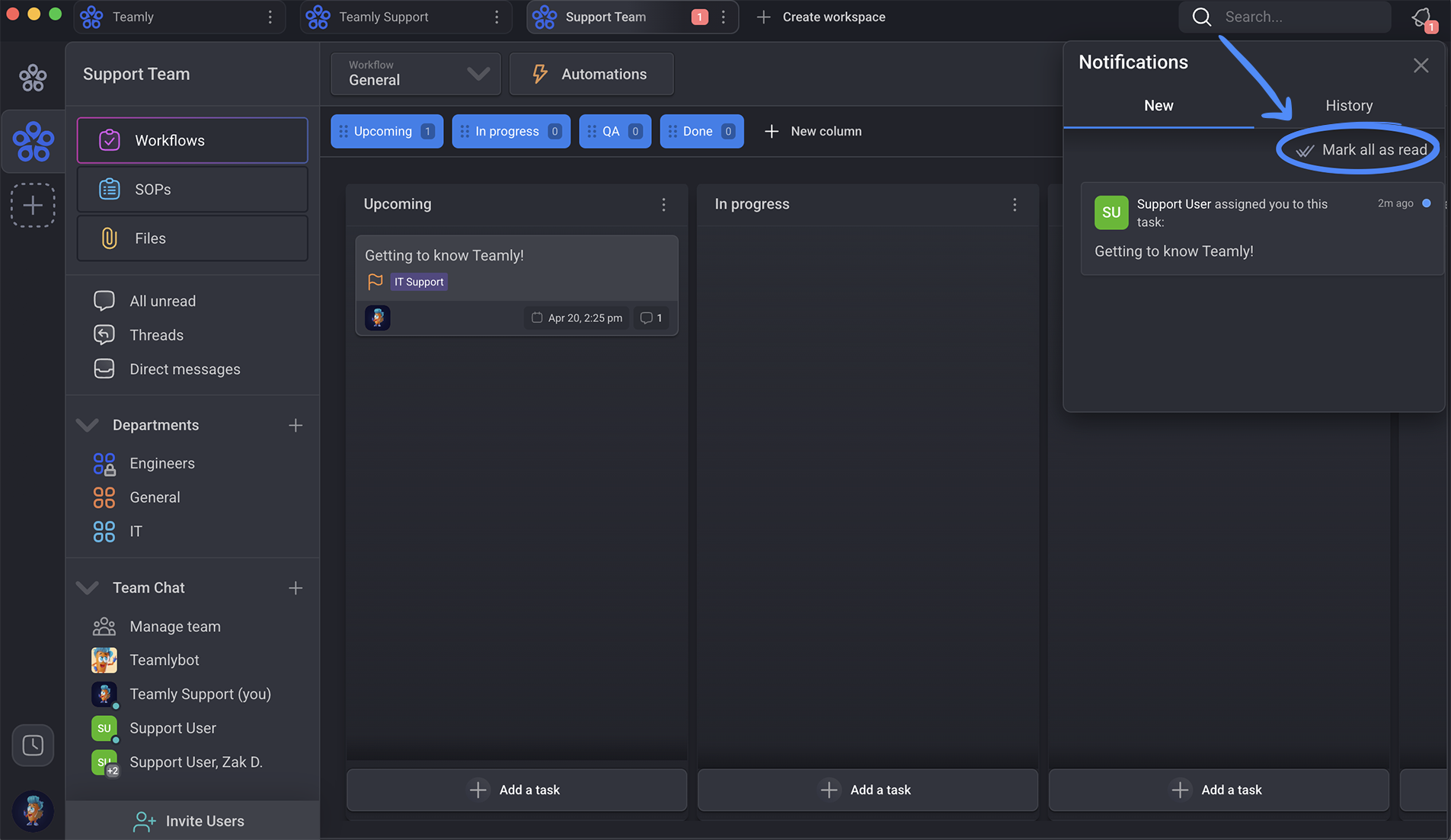
Task: Click the due date Apr 20, 2:25 pm
Action: (577, 318)
